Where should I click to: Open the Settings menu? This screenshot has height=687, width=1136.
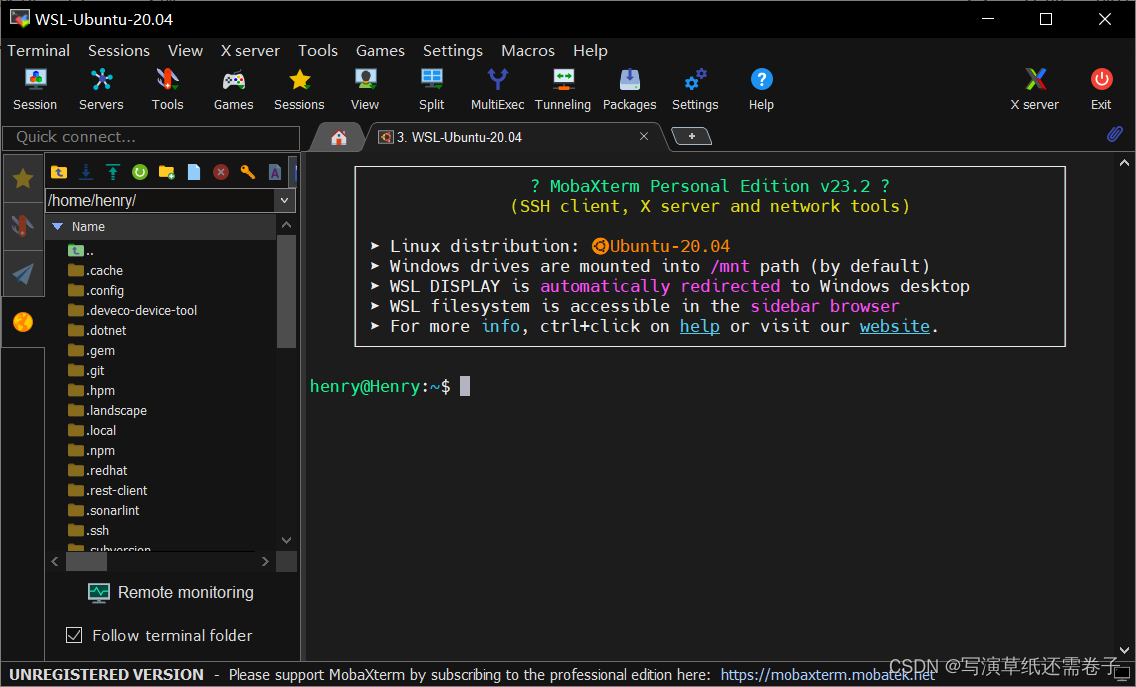click(x=453, y=51)
